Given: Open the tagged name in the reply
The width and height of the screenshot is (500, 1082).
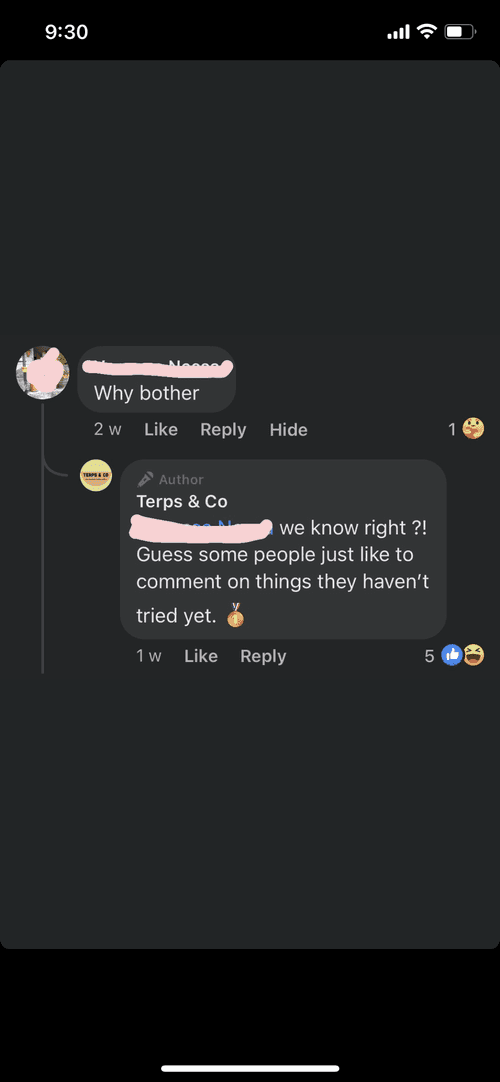Looking at the screenshot, I should [204, 528].
